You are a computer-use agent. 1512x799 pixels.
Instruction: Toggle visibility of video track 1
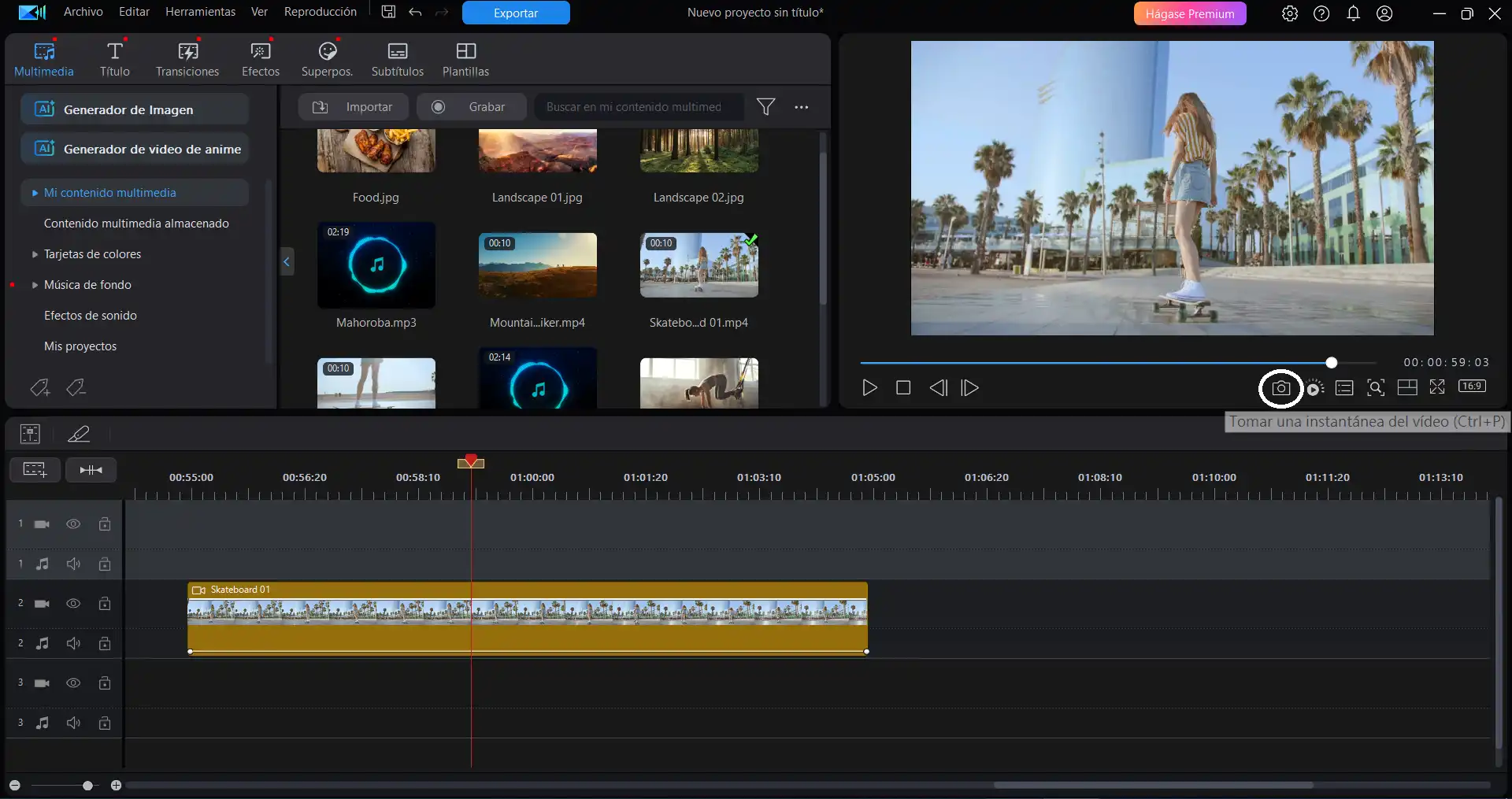[x=73, y=524]
